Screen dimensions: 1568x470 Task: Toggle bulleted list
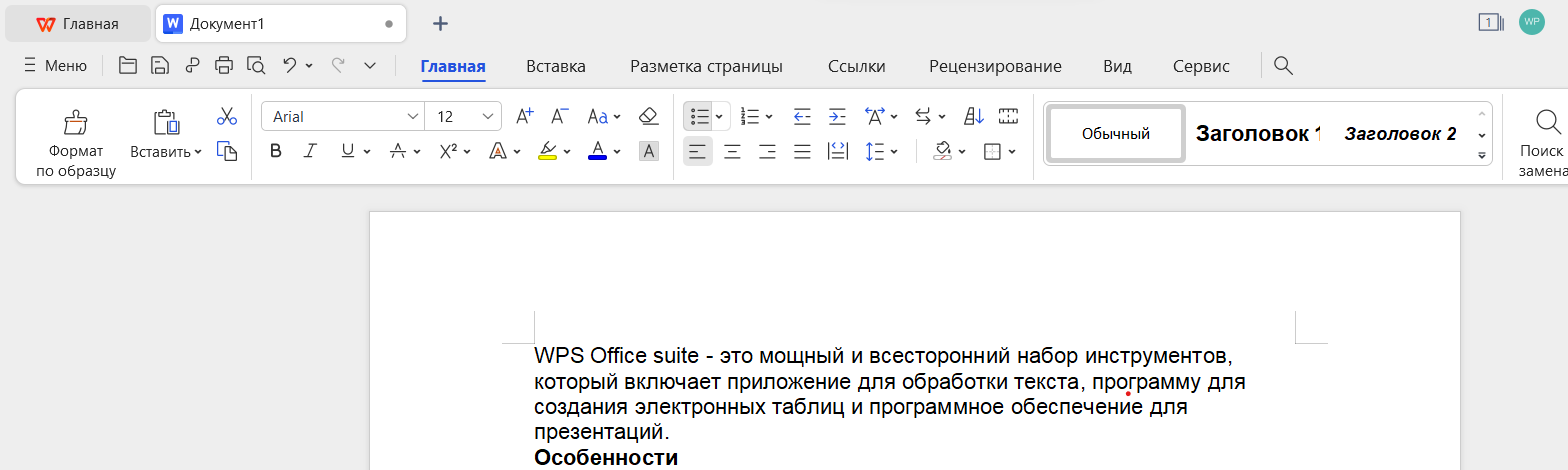pyautogui.click(x=700, y=117)
